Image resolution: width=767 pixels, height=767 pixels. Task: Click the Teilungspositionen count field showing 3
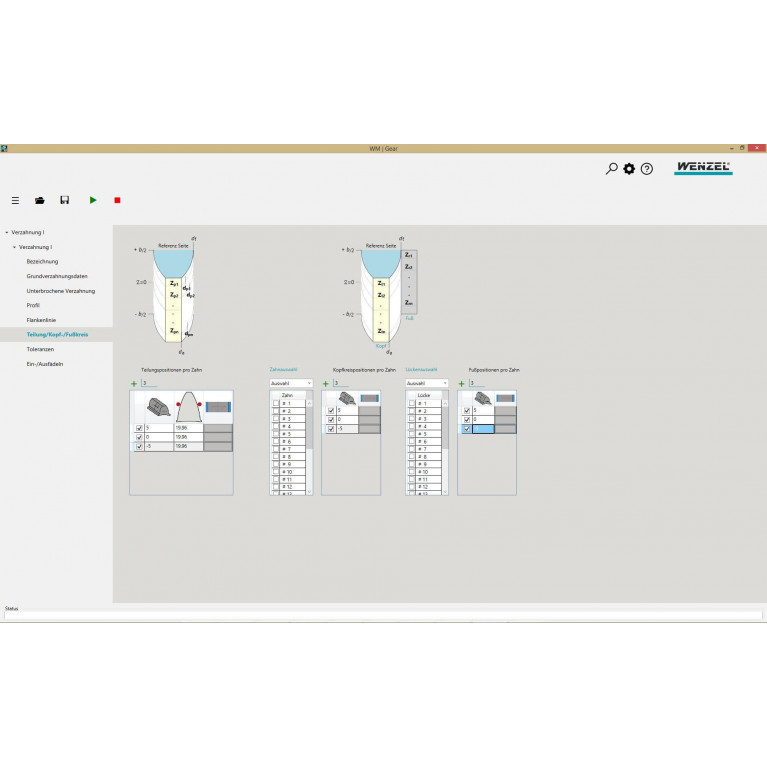149,383
